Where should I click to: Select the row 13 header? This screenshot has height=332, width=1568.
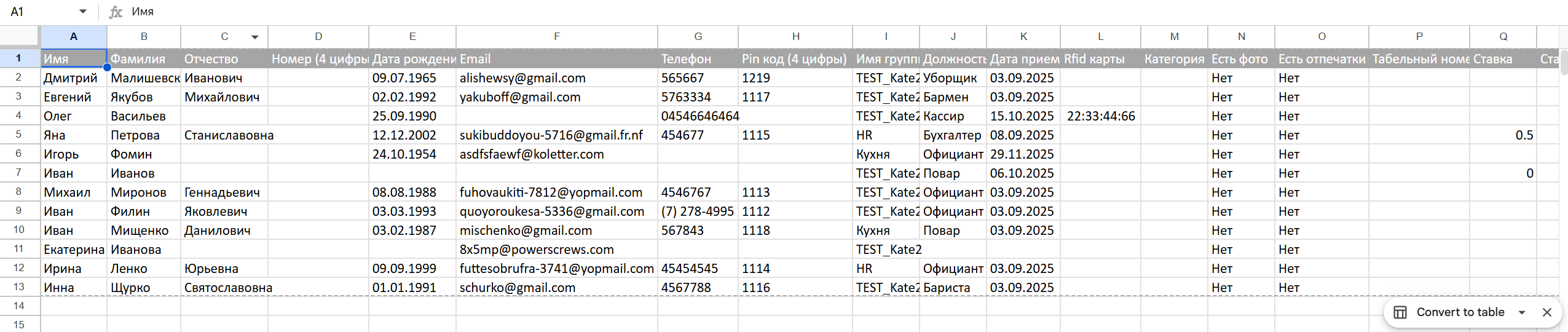19,287
